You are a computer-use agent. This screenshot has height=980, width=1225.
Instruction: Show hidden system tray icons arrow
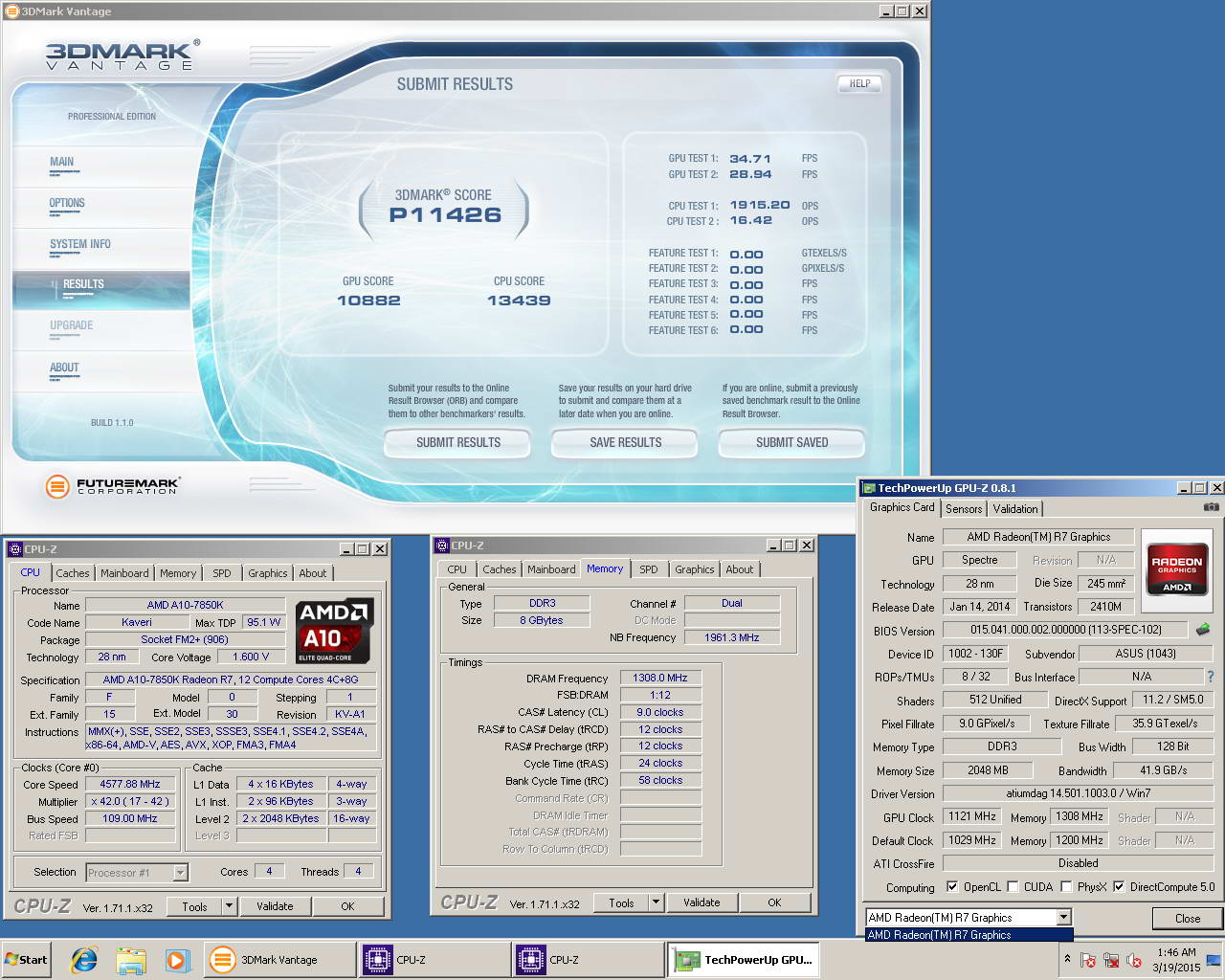coord(1067,959)
